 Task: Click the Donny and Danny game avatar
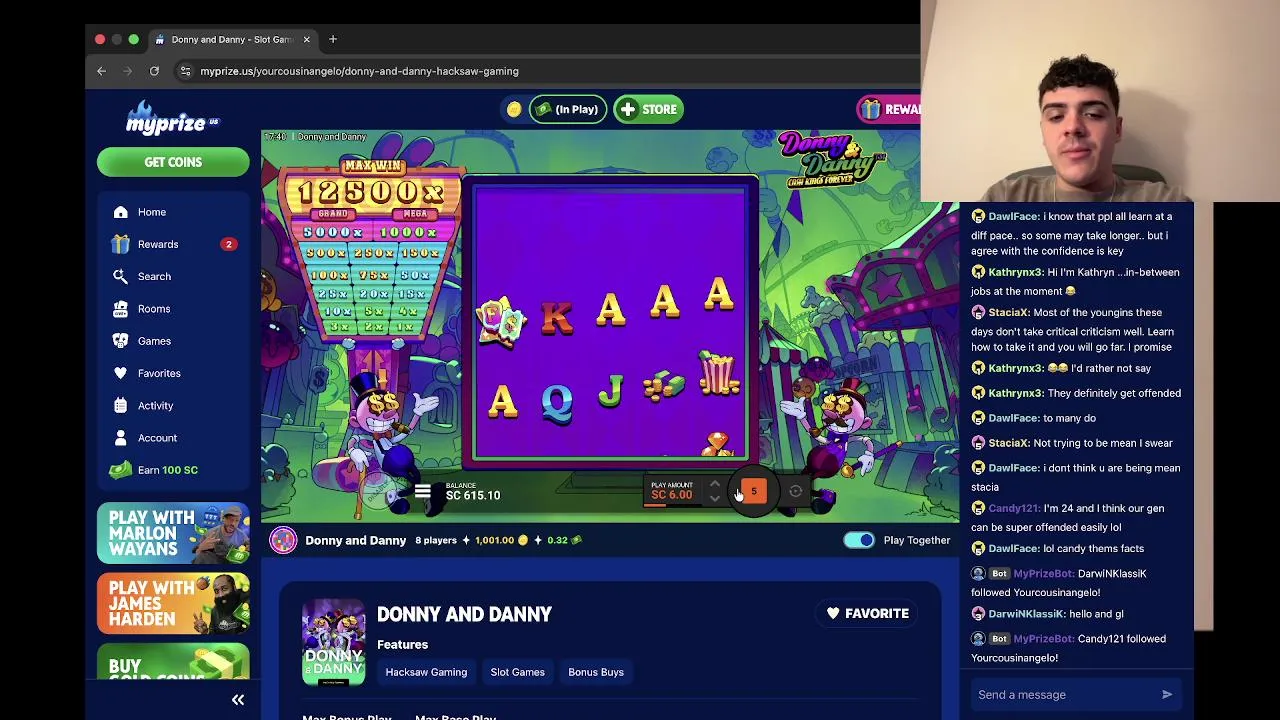click(283, 540)
